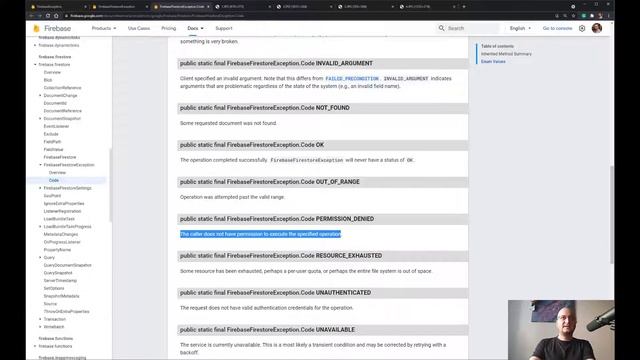Open Exclude in the sidebar

[x=51, y=134]
